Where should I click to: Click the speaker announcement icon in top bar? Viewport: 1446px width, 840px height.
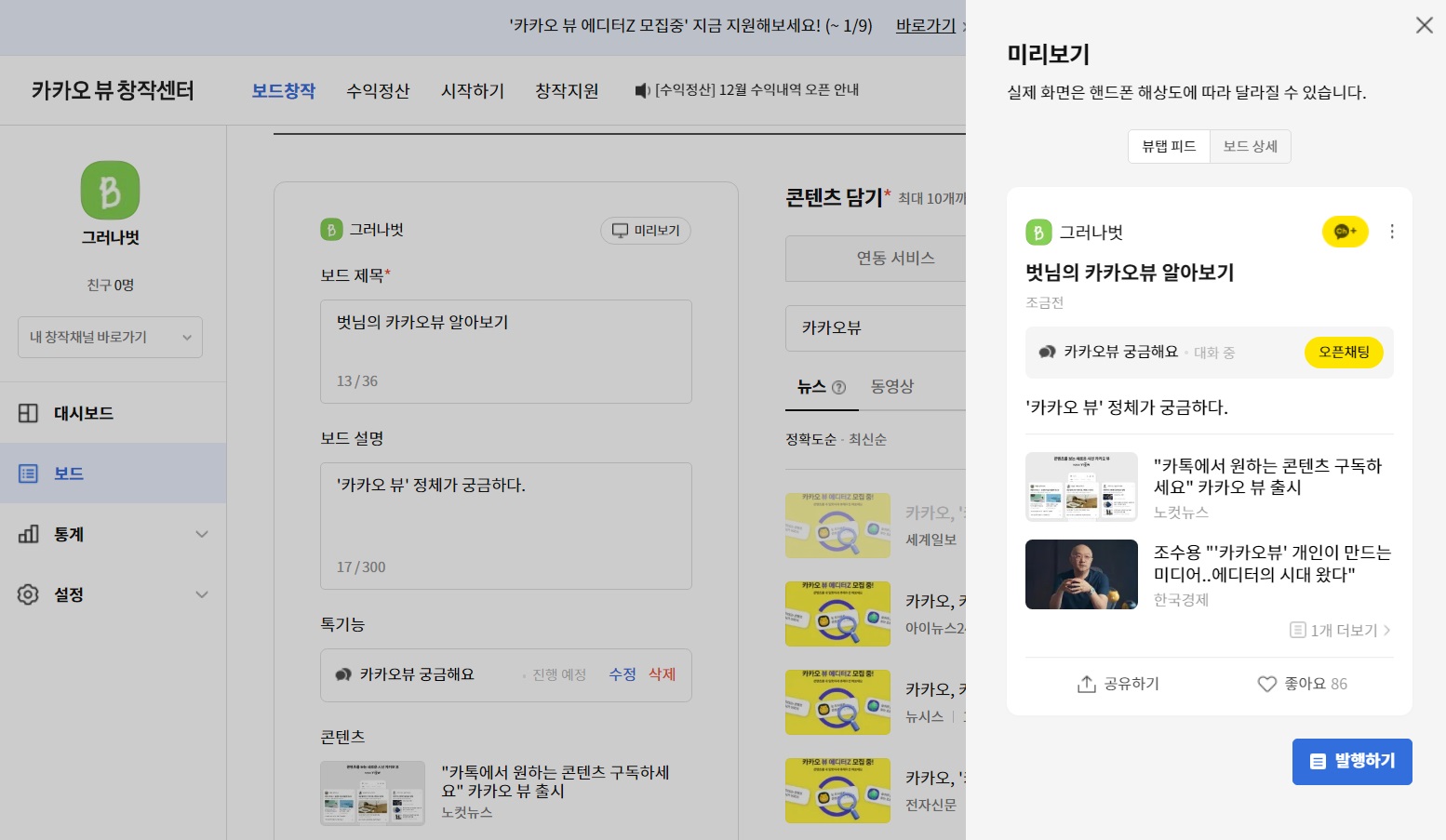642,90
